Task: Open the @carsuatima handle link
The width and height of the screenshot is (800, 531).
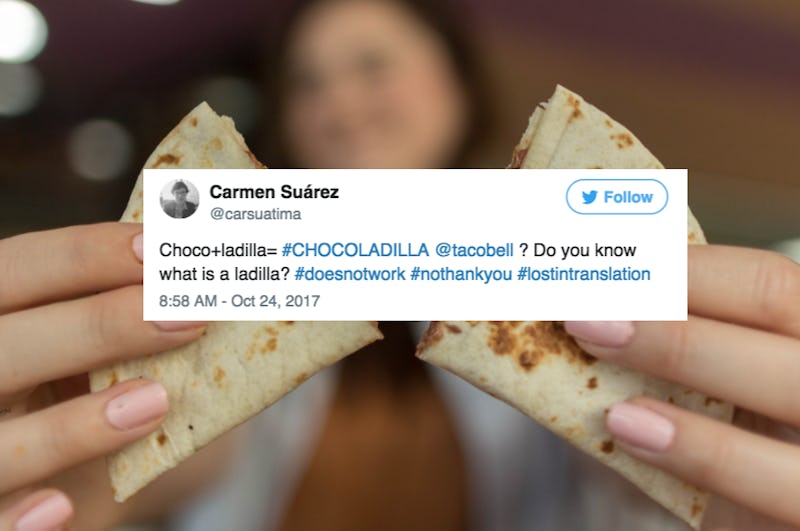Action: click(x=256, y=214)
